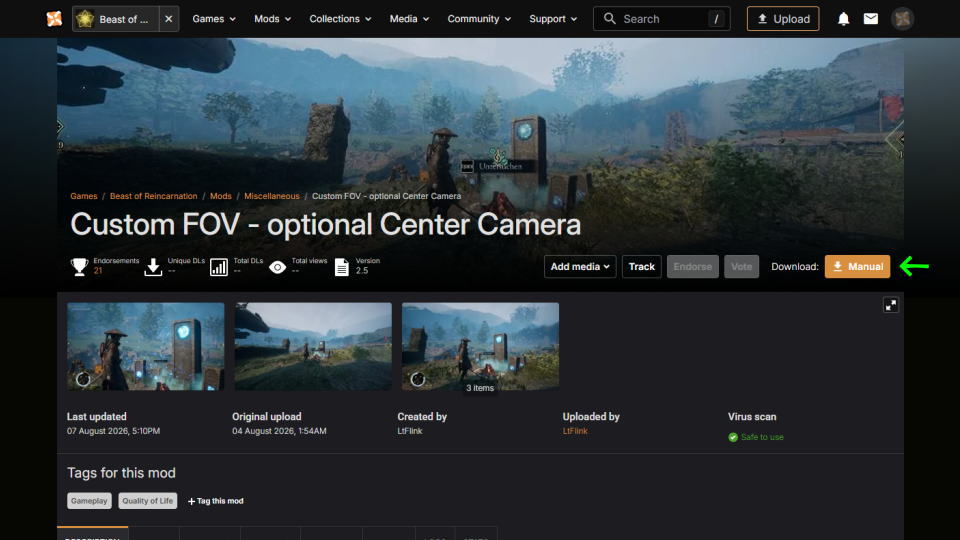Click the Vote button

(741, 266)
